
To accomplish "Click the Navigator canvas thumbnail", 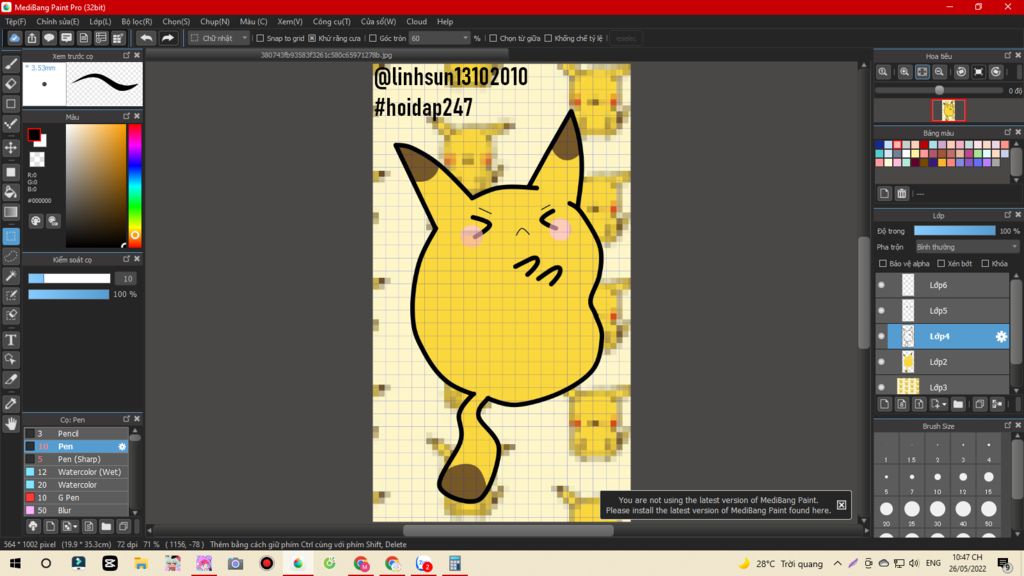I will 948,110.
